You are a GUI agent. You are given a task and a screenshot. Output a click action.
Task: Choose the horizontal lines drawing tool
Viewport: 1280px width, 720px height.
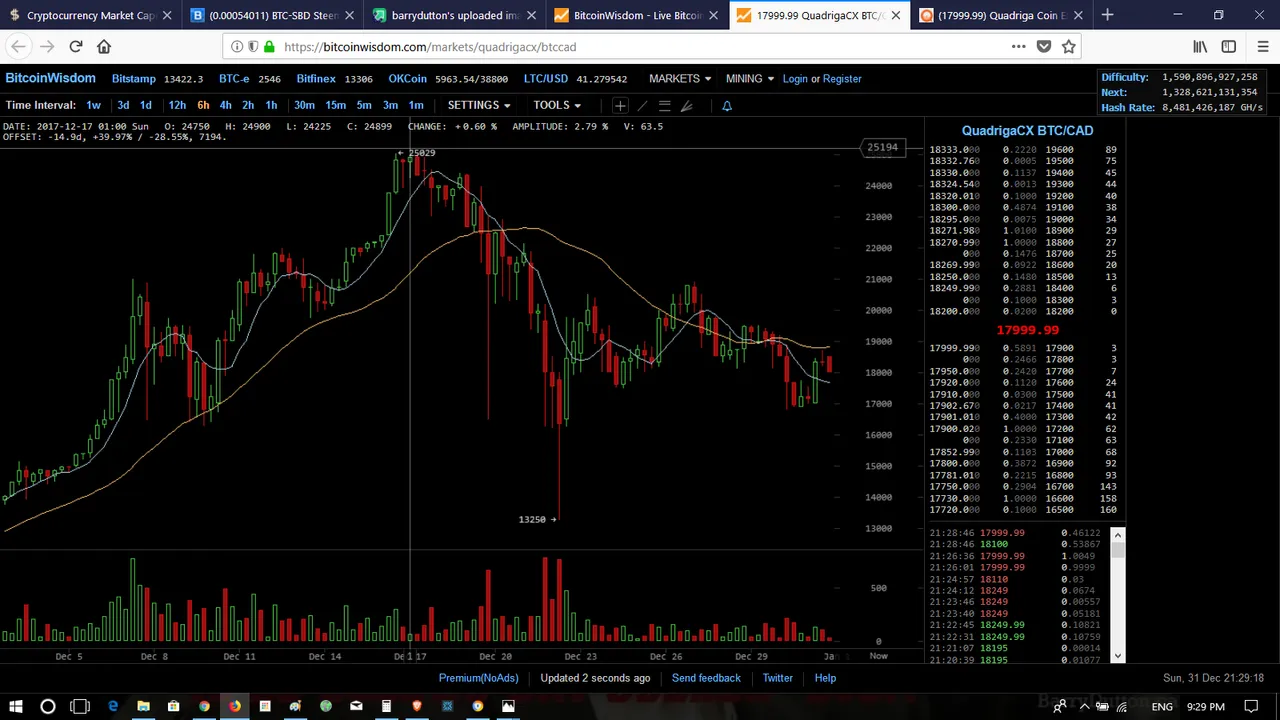pos(664,105)
